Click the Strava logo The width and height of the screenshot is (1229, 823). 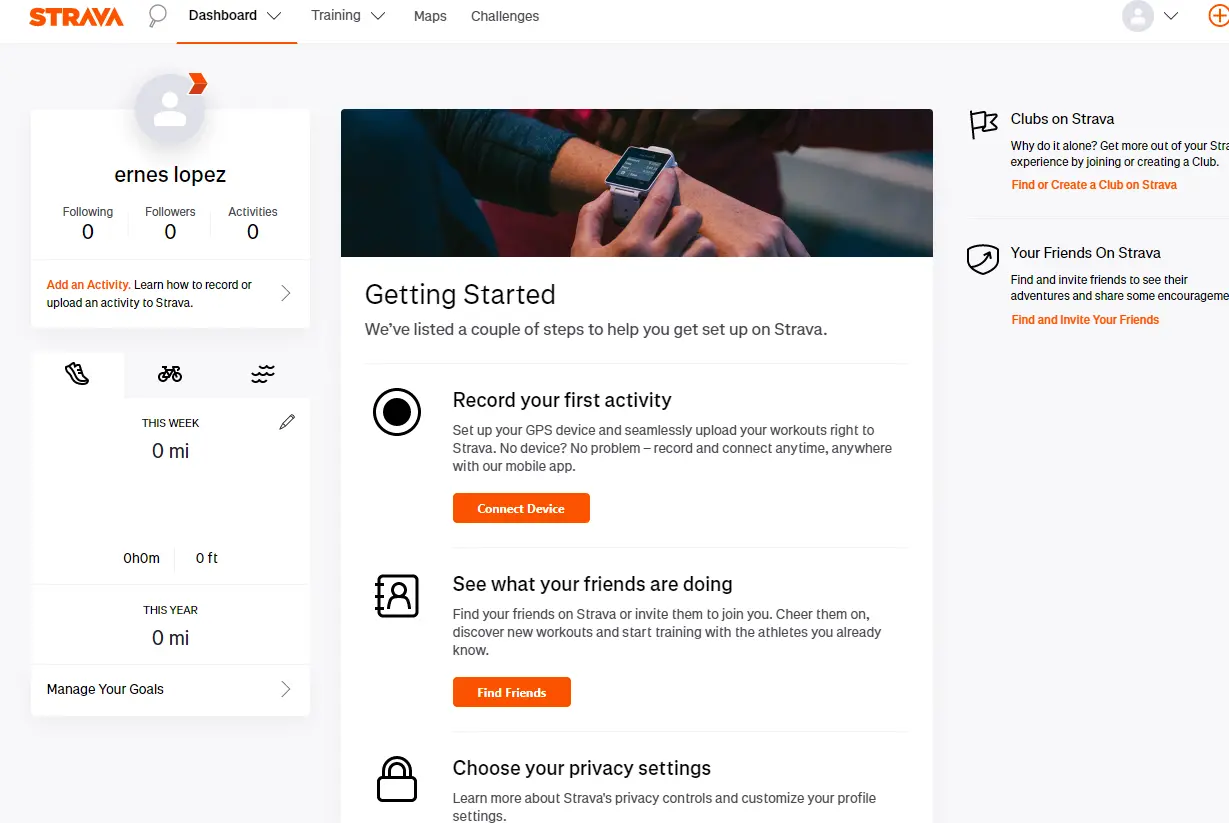[76, 17]
